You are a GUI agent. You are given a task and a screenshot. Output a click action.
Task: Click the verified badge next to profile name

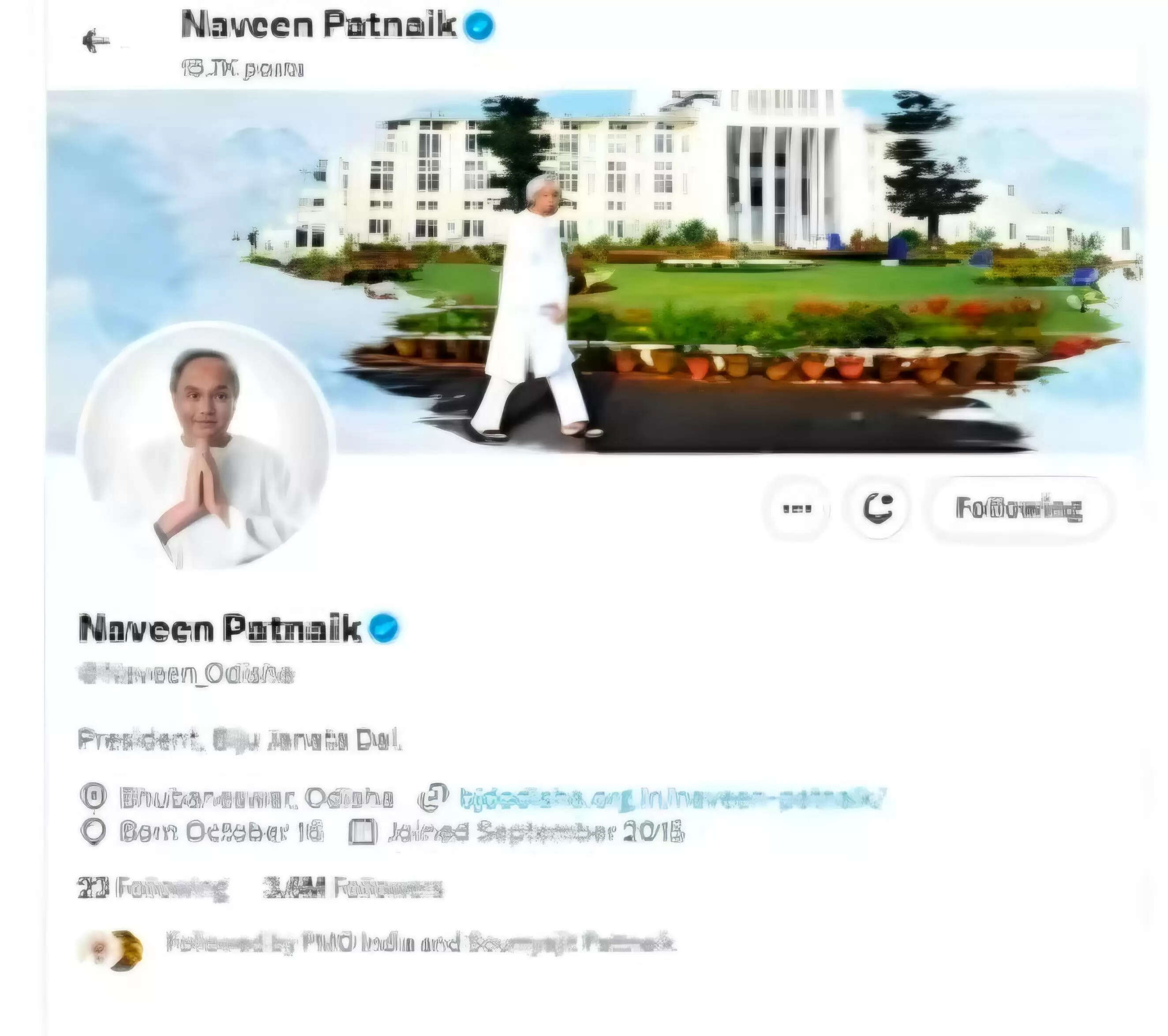[383, 628]
